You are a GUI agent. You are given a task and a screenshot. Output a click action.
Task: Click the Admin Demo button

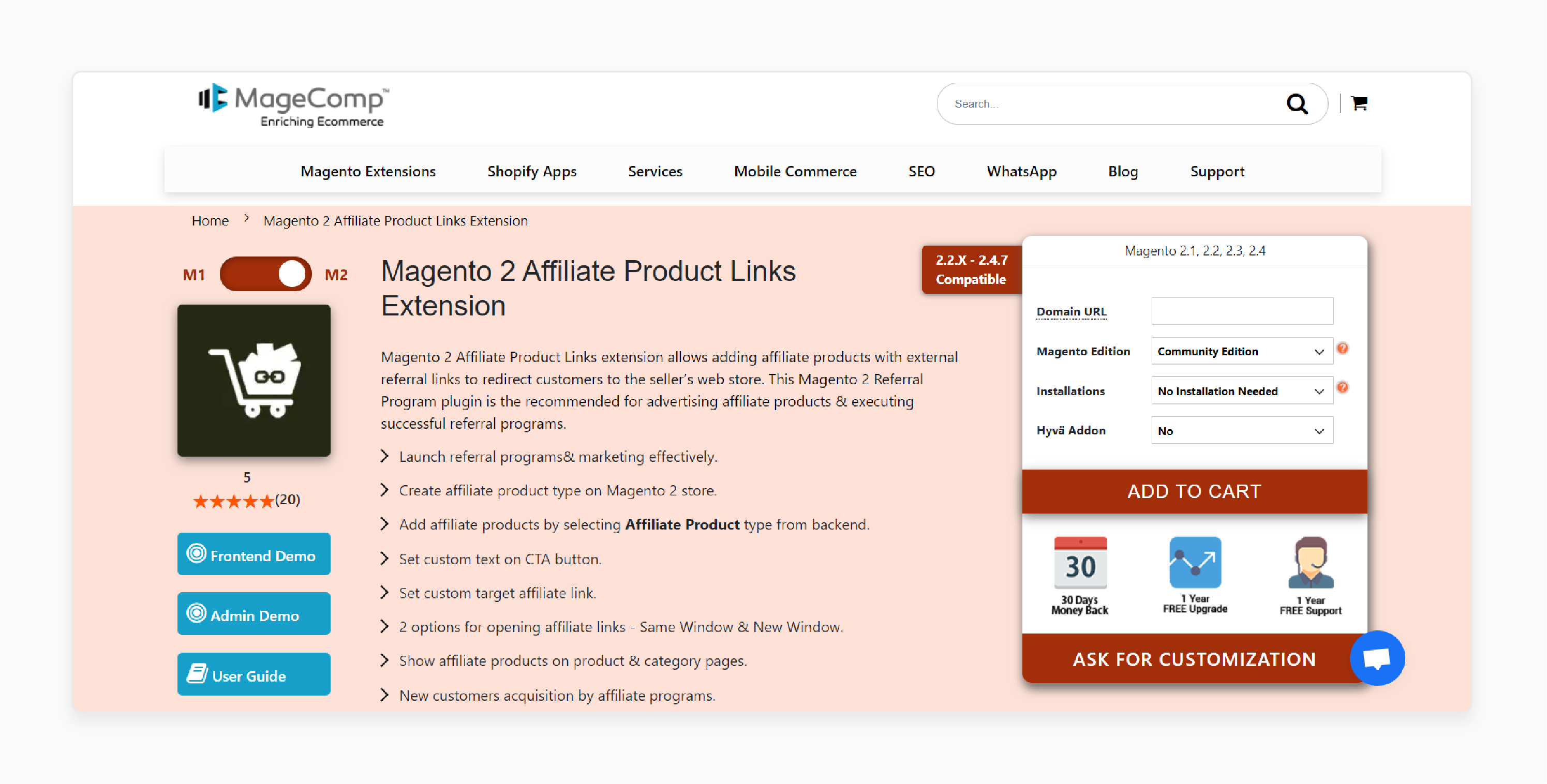coord(254,613)
